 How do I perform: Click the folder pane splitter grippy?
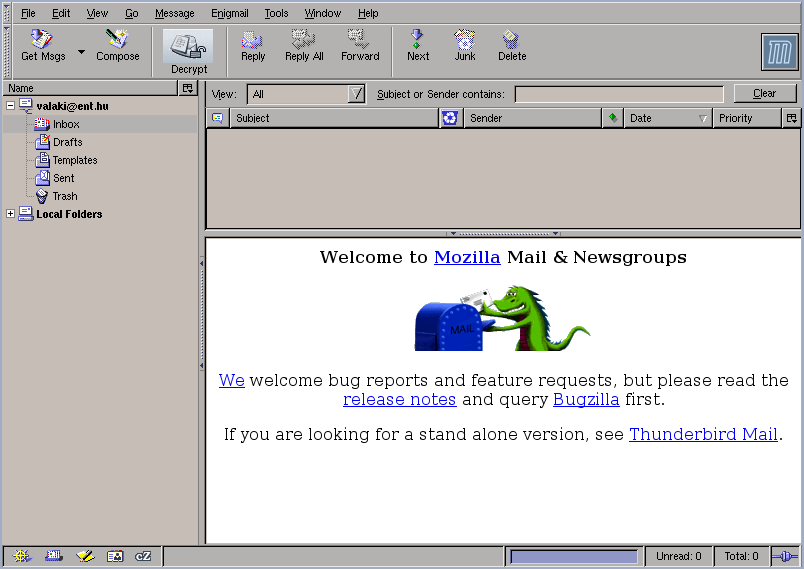tap(202, 314)
